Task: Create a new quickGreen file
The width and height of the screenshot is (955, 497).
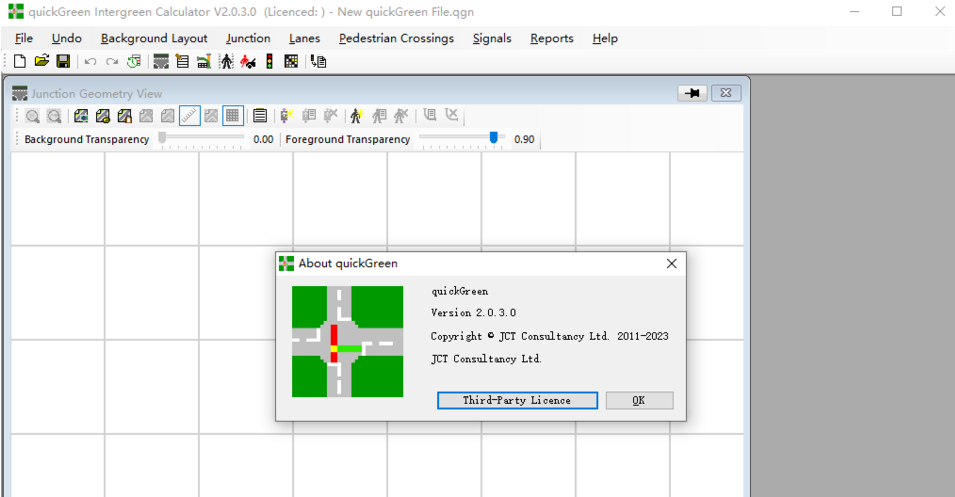Action: pos(19,62)
